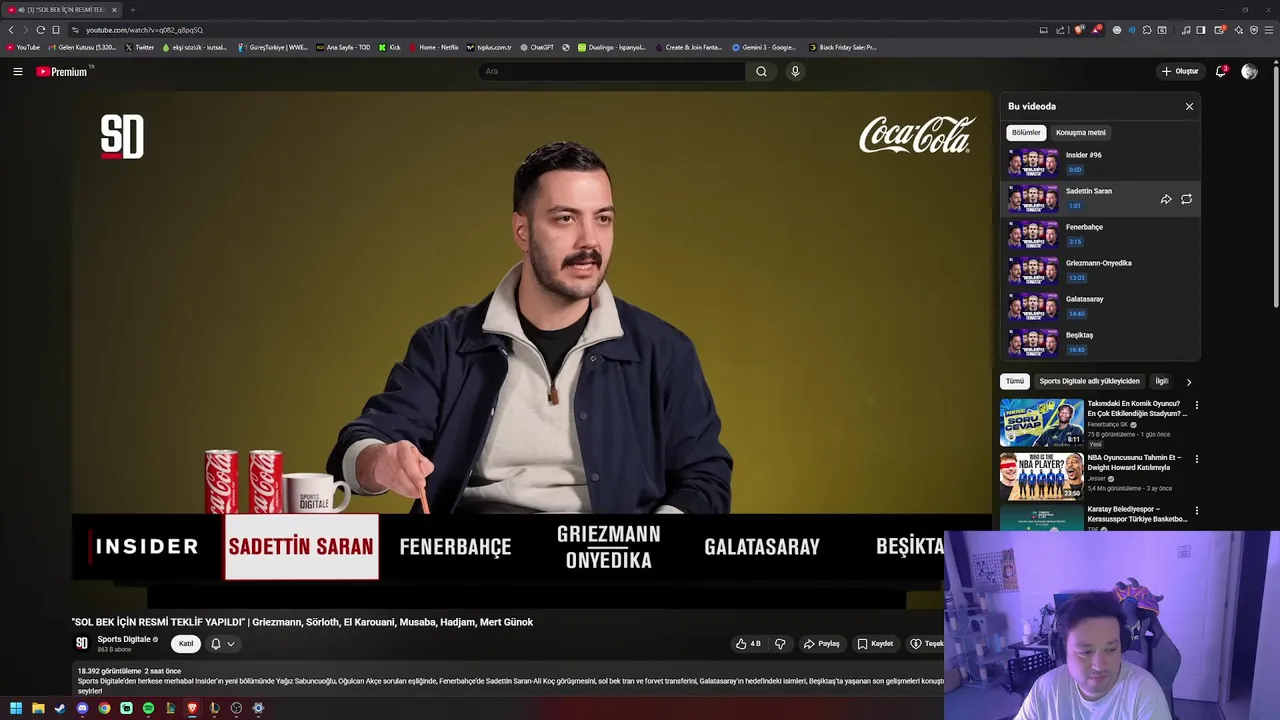
Task: Open the VPN shield icon
Action: 1254,30
